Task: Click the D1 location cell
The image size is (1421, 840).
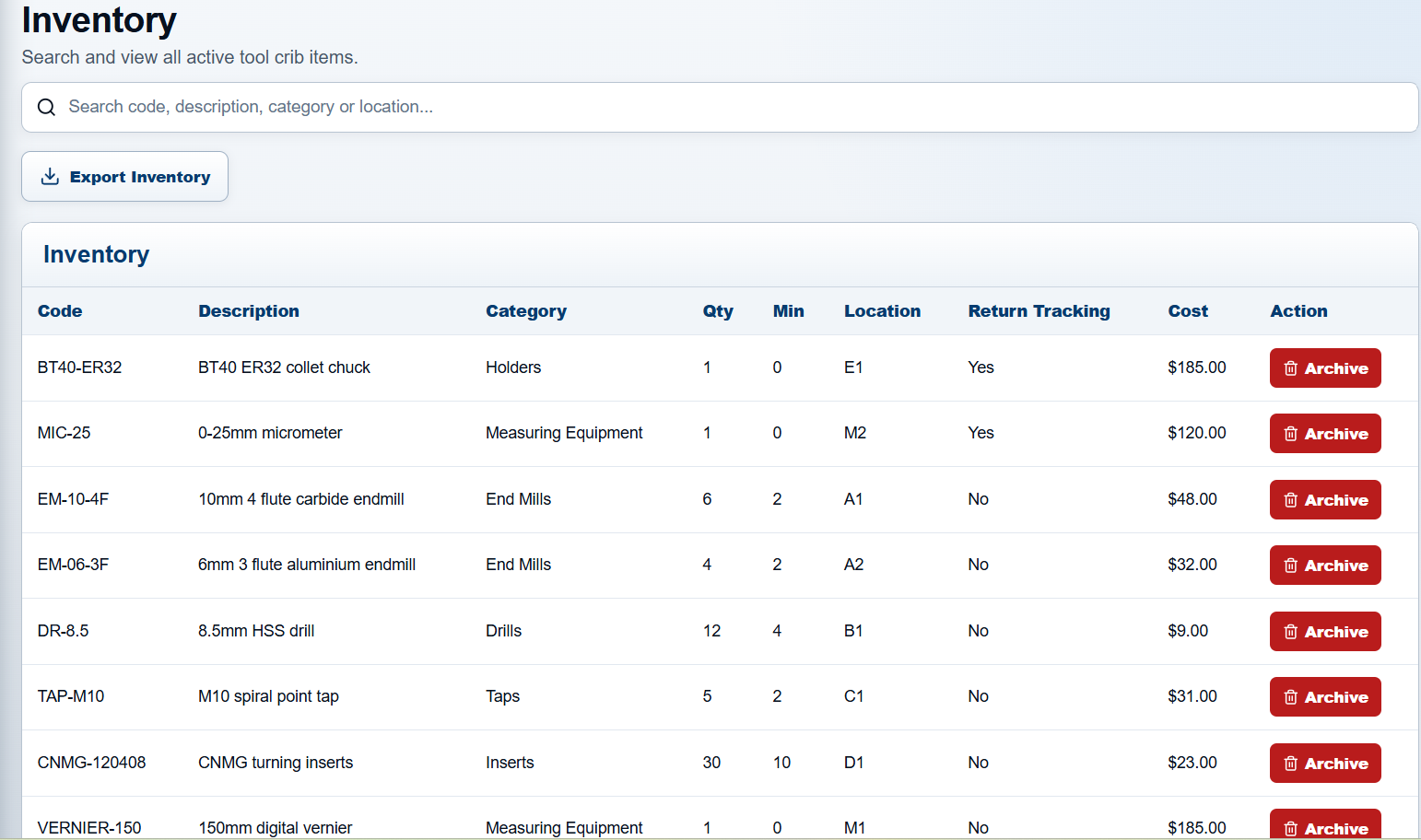Action: coord(854,763)
